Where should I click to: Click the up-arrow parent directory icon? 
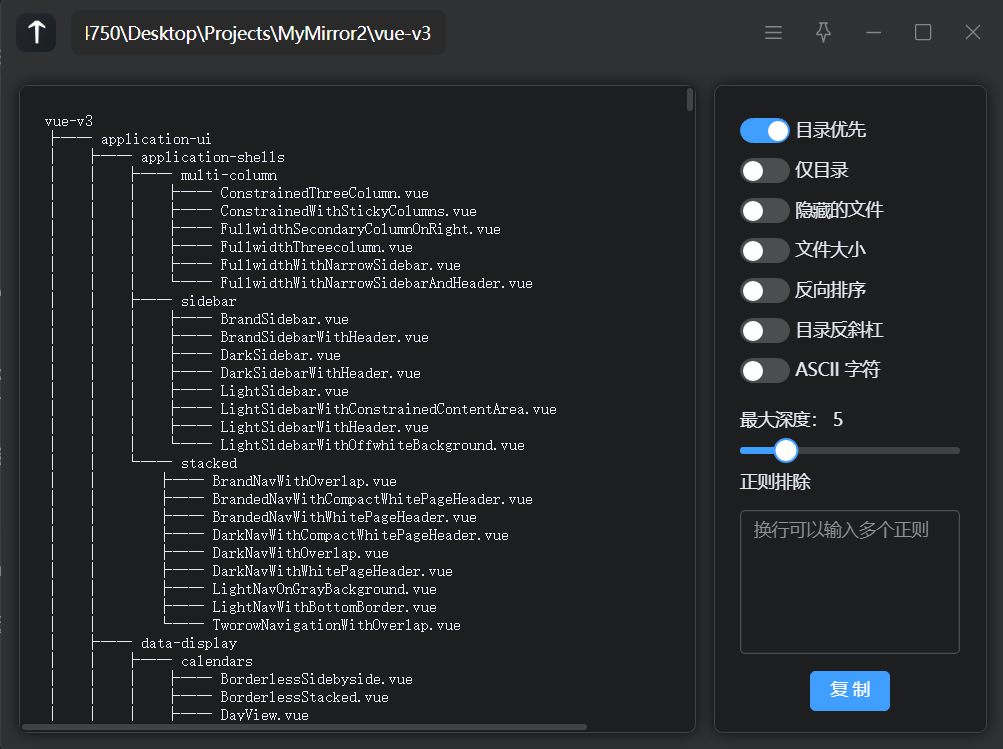(x=36, y=33)
